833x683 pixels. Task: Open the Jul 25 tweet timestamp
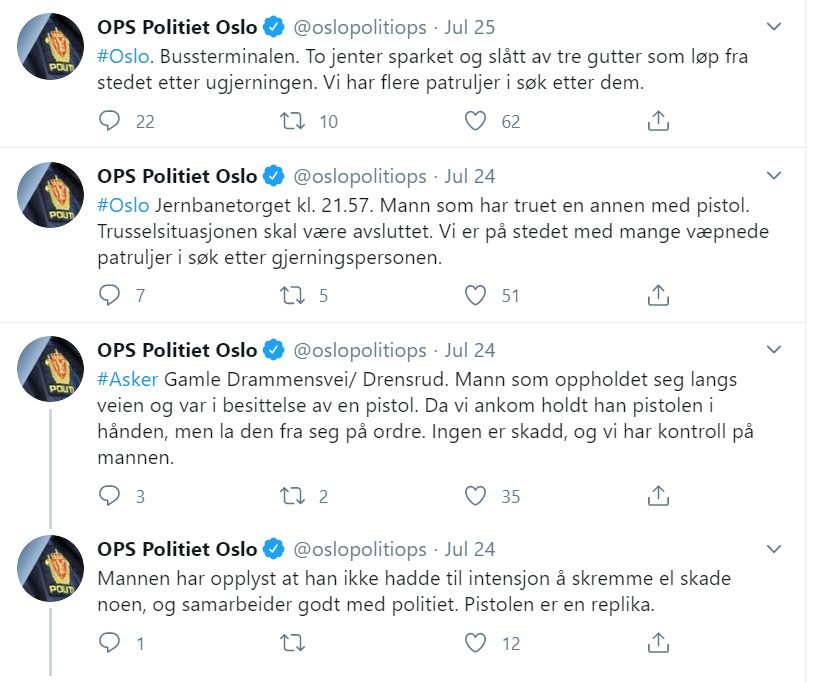click(x=469, y=27)
